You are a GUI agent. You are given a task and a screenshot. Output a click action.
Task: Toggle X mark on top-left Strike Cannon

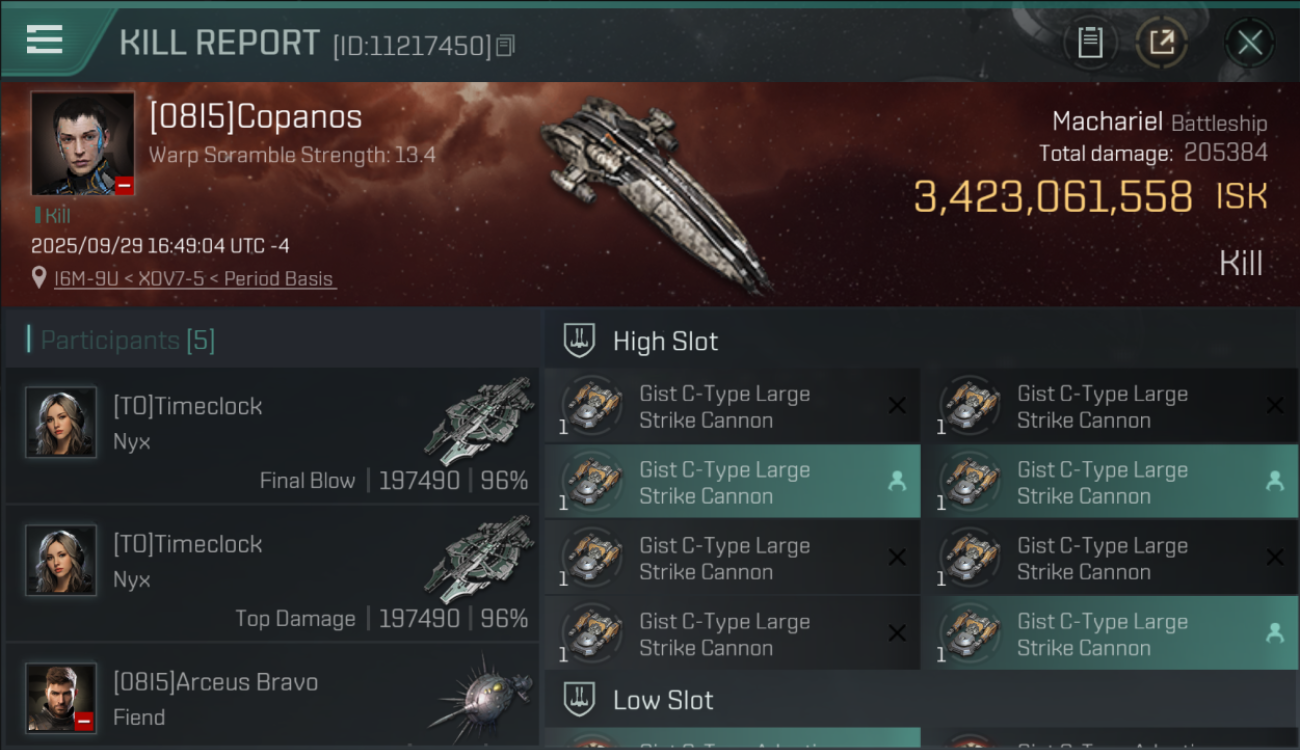click(x=897, y=406)
